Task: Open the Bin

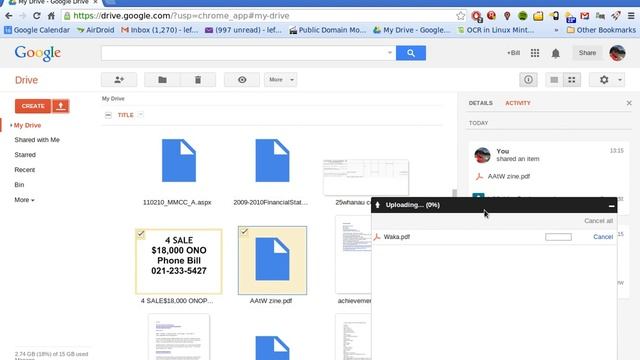Action: [19, 185]
